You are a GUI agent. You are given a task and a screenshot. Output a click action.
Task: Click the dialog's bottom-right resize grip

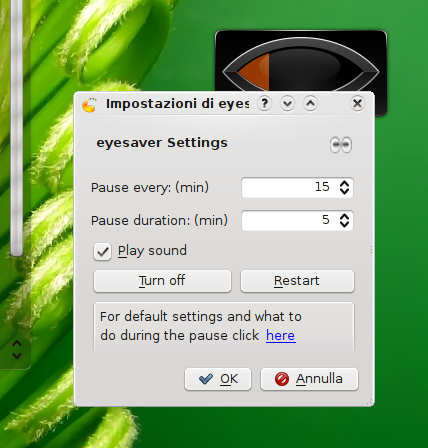[x=370, y=402]
